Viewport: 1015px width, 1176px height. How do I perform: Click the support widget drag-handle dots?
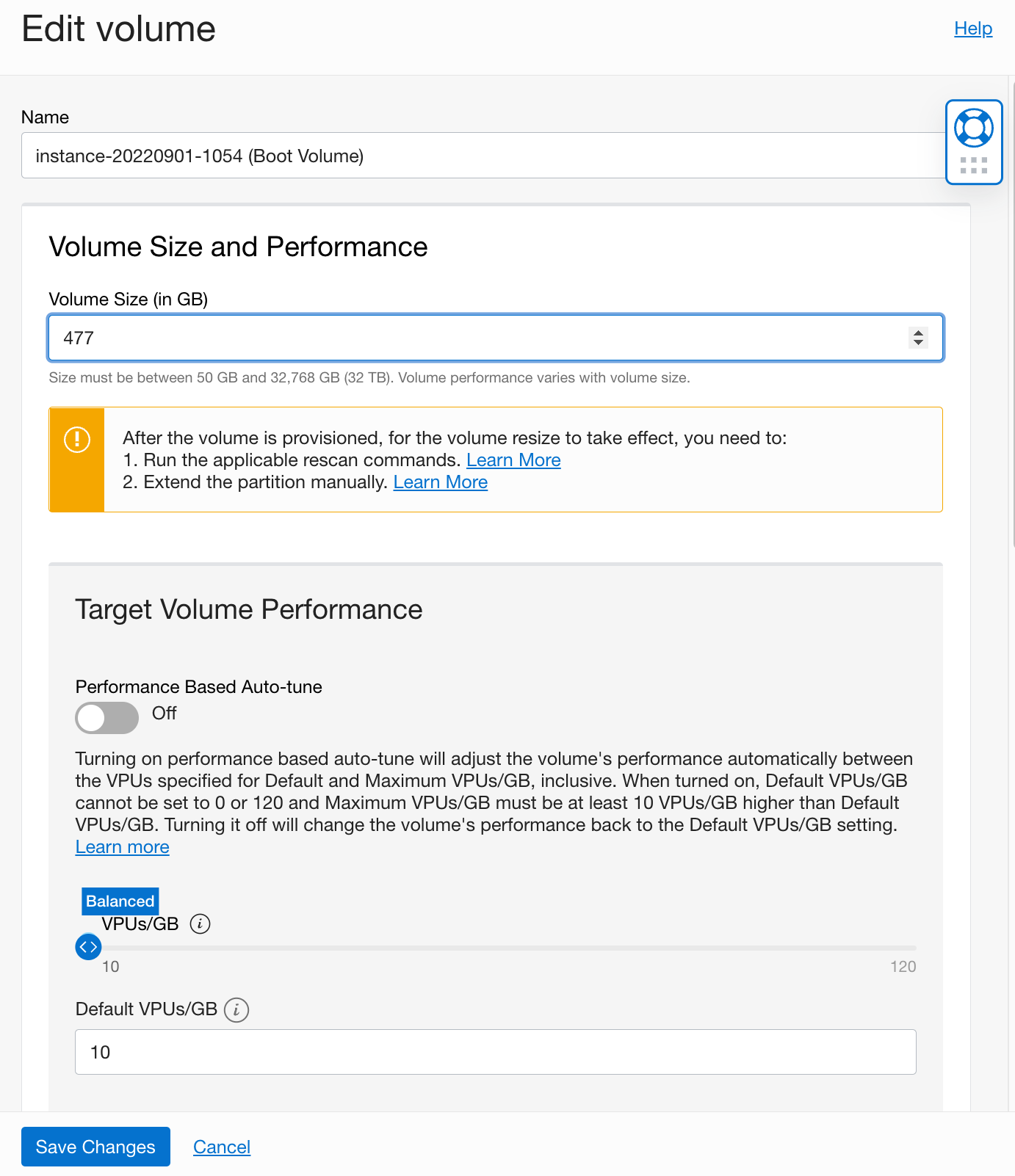(973, 165)
